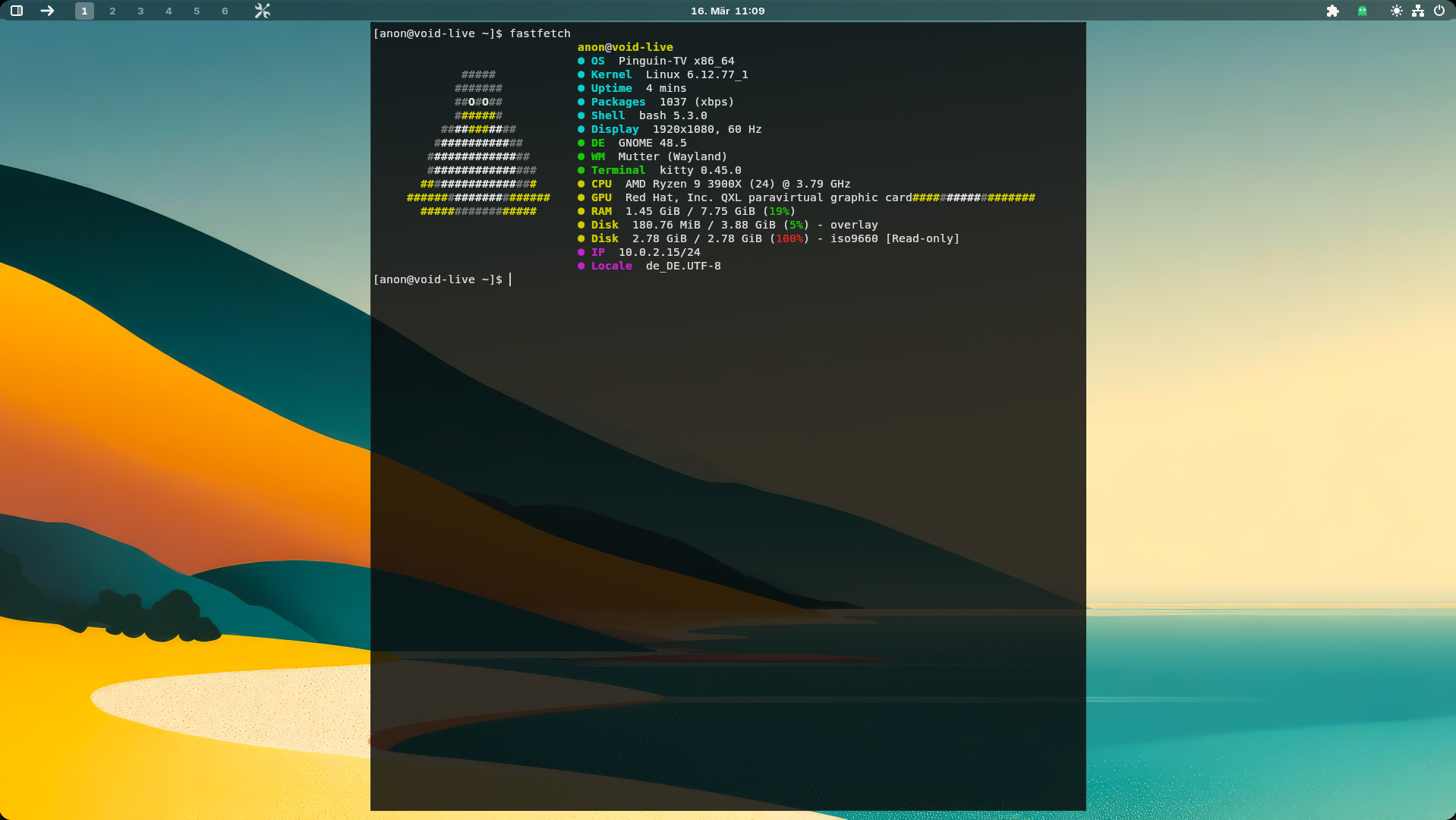Switch to workspace 2
Screen dimensions: 1456x820
(112, 11)
